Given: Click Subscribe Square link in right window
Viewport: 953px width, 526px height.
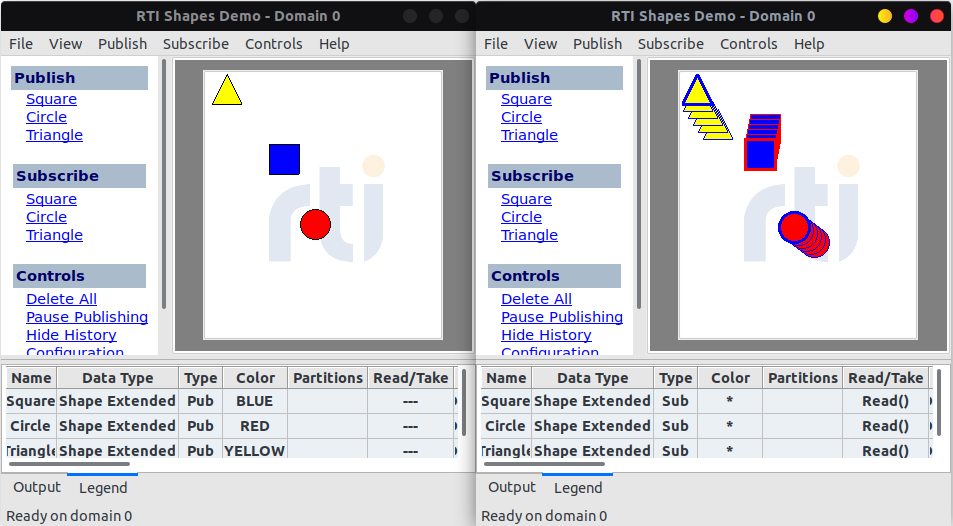Looking at the screenshot, I should (x=526, y=199).
